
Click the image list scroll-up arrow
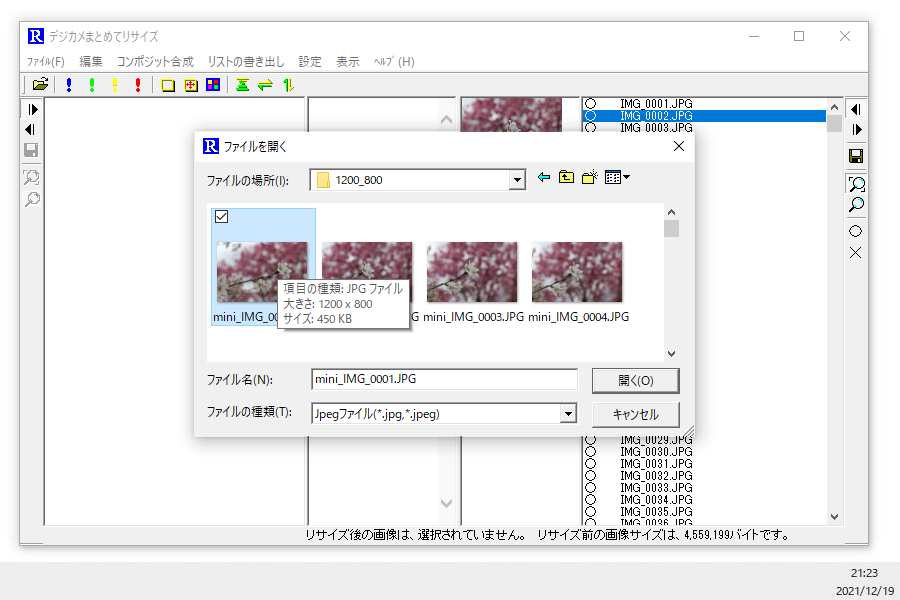[835, 107]
